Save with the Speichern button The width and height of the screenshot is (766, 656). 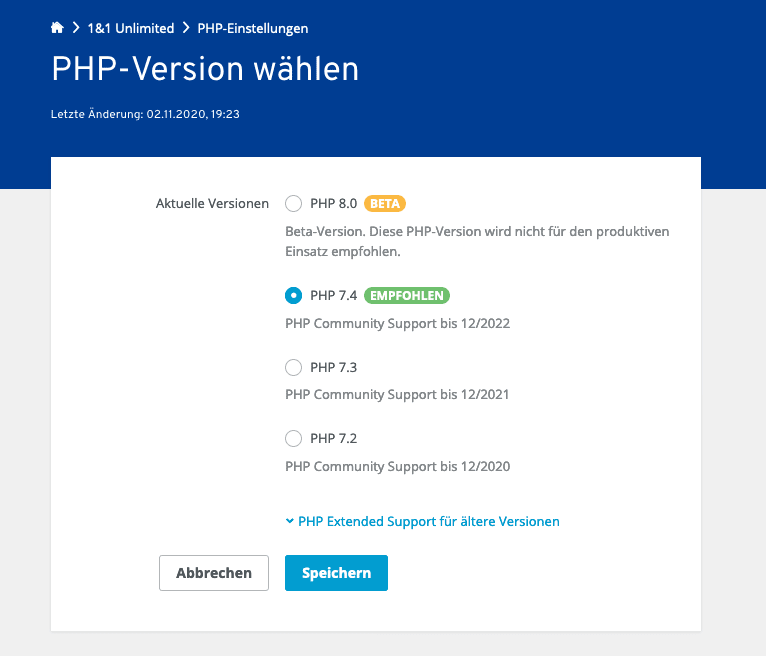pyautogui.click(x=337, y=573)
